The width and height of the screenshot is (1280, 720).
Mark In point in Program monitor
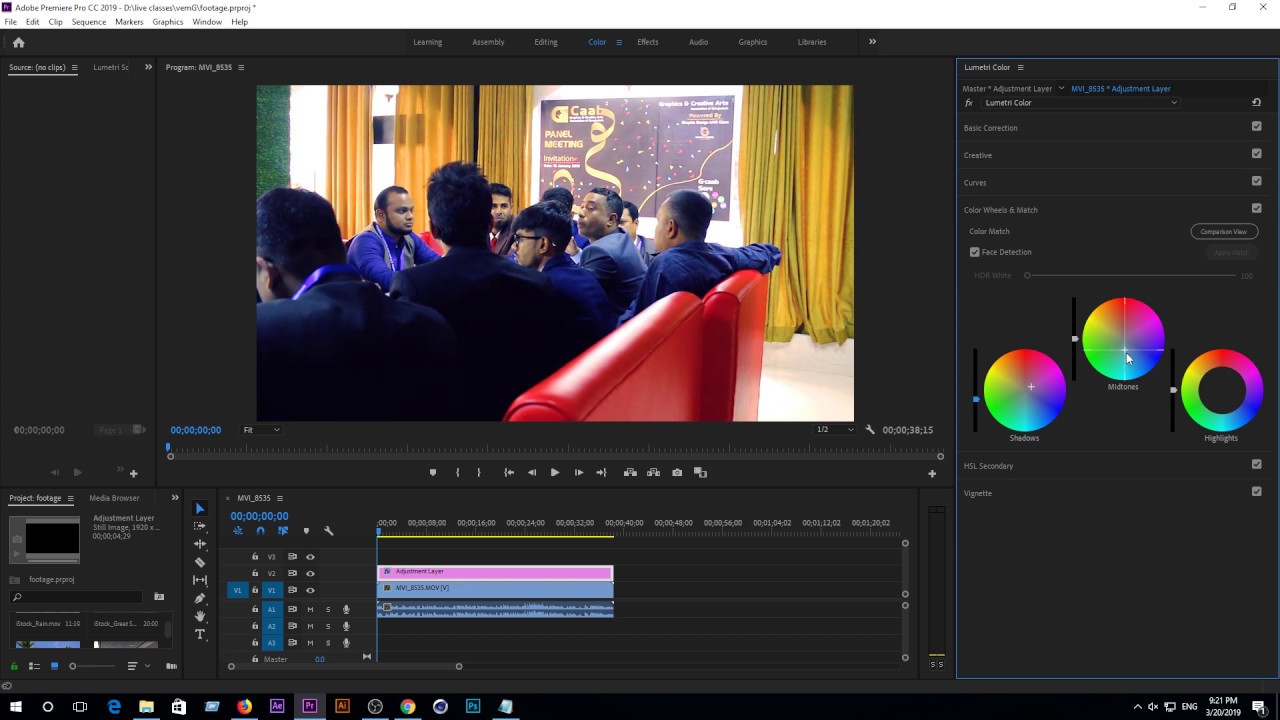click(x=457, y=473)
